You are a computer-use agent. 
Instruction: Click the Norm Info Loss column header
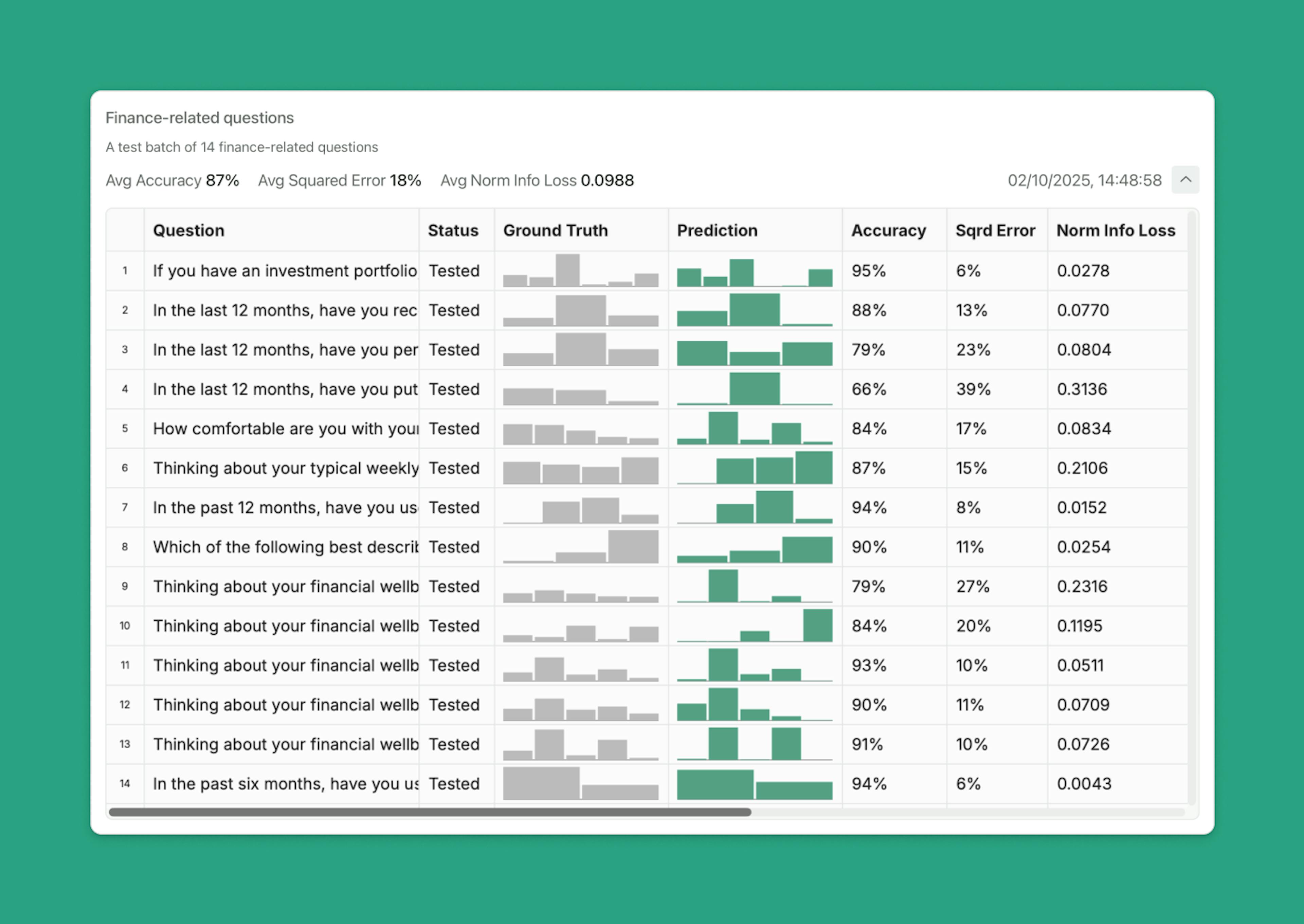(x=1115, y=231)
